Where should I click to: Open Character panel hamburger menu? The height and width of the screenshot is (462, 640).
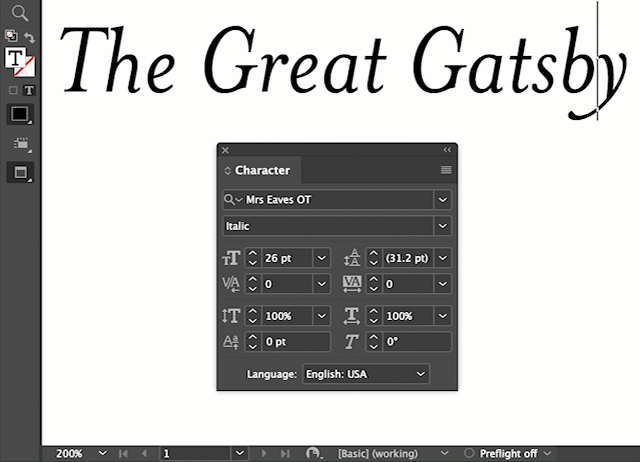click(446, 170)
